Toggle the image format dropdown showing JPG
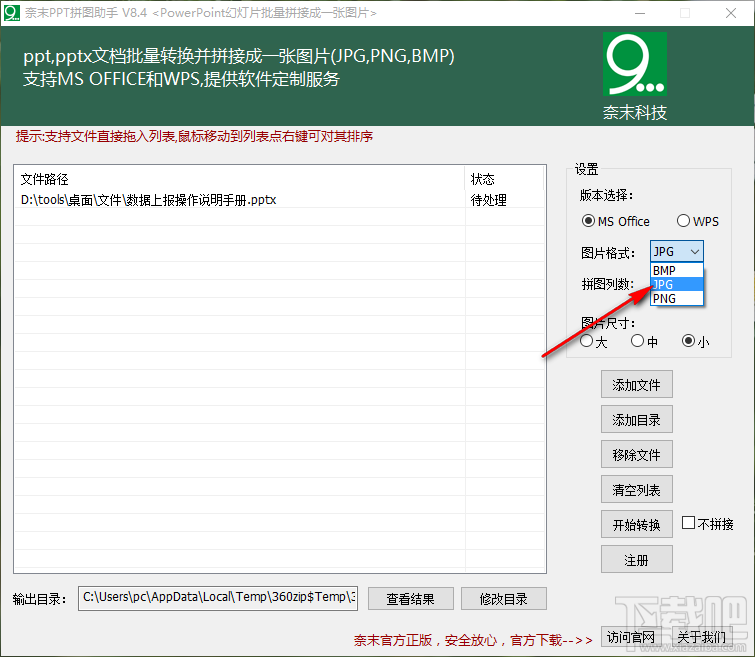Viewport: 755px width, 657px height. point(677,251)
